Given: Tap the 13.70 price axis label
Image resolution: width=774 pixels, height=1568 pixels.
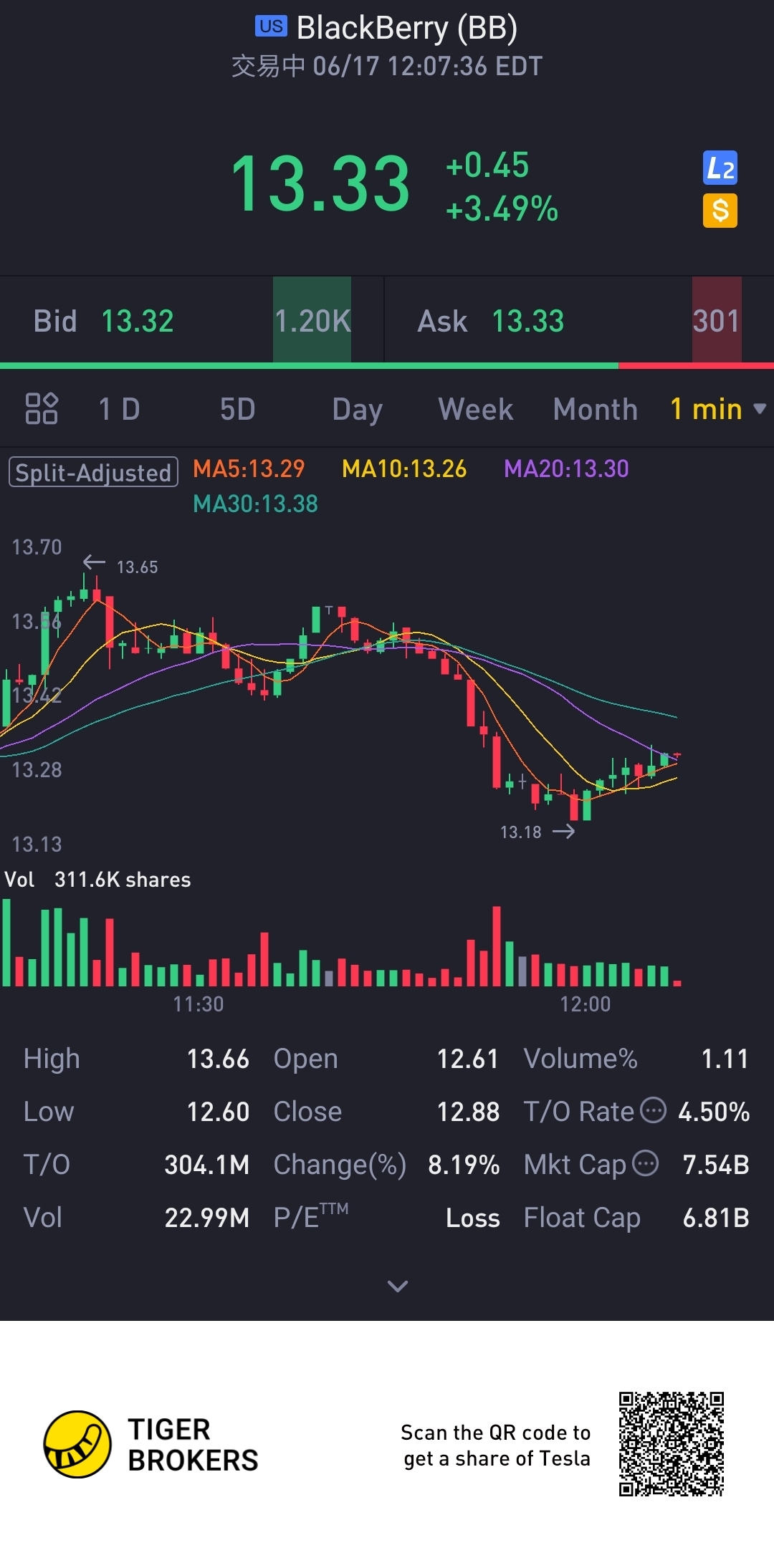Looking at the screenshot, I should pos(37,547).
